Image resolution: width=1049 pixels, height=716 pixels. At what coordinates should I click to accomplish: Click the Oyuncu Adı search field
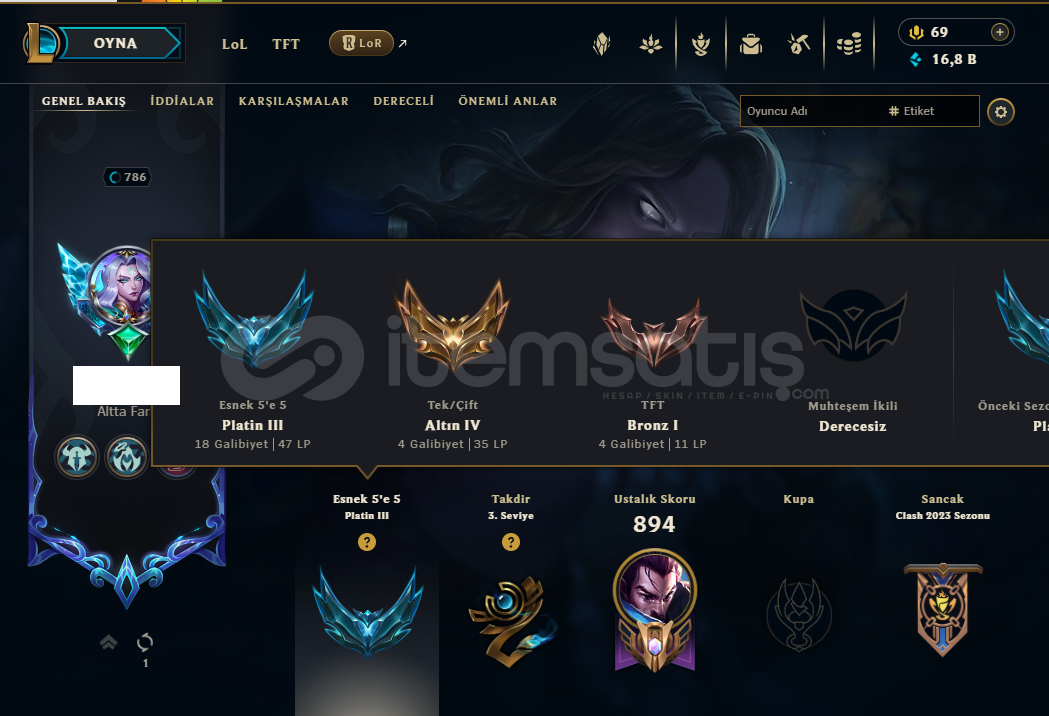pyautogui.click(x=860, y=111)
